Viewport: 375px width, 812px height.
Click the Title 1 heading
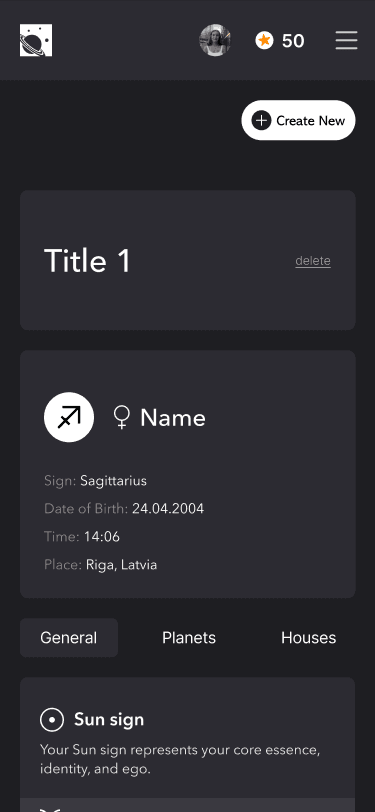(x=87, y=260)
